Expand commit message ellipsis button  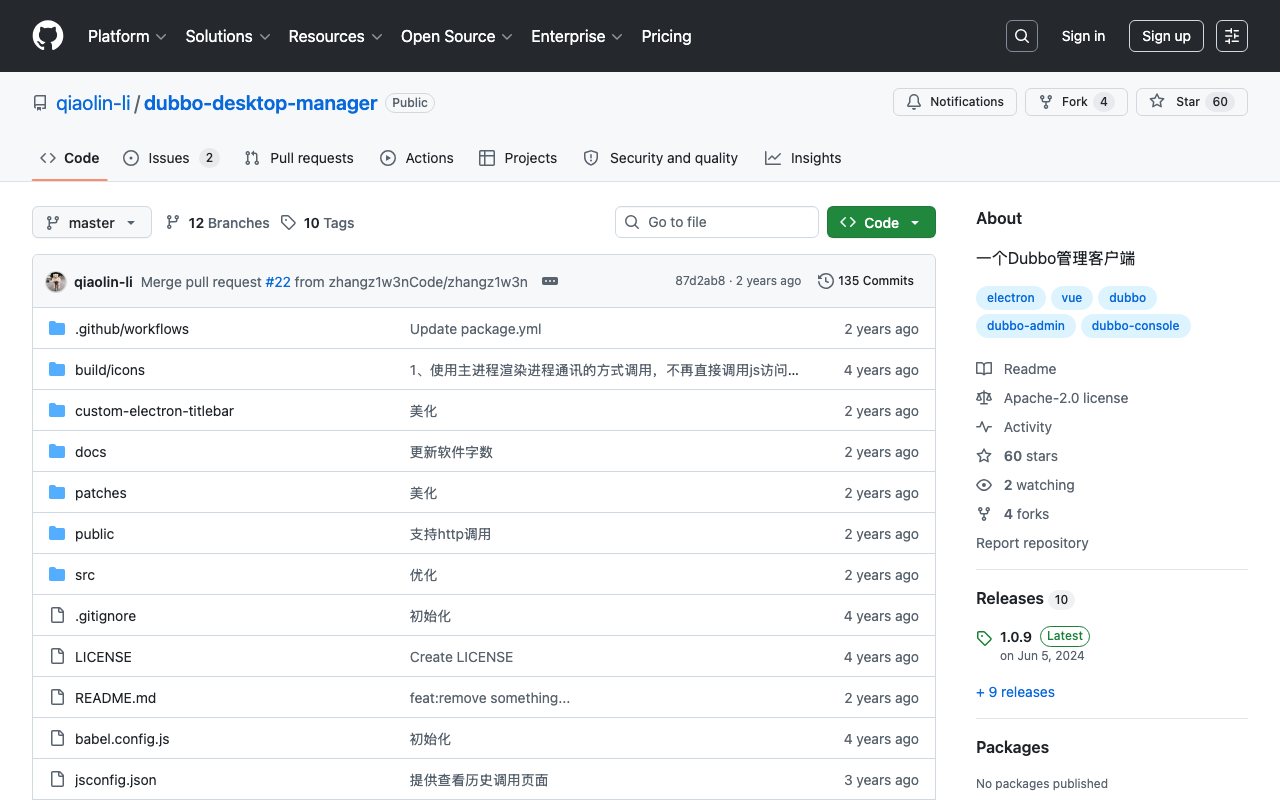(550, 281)
